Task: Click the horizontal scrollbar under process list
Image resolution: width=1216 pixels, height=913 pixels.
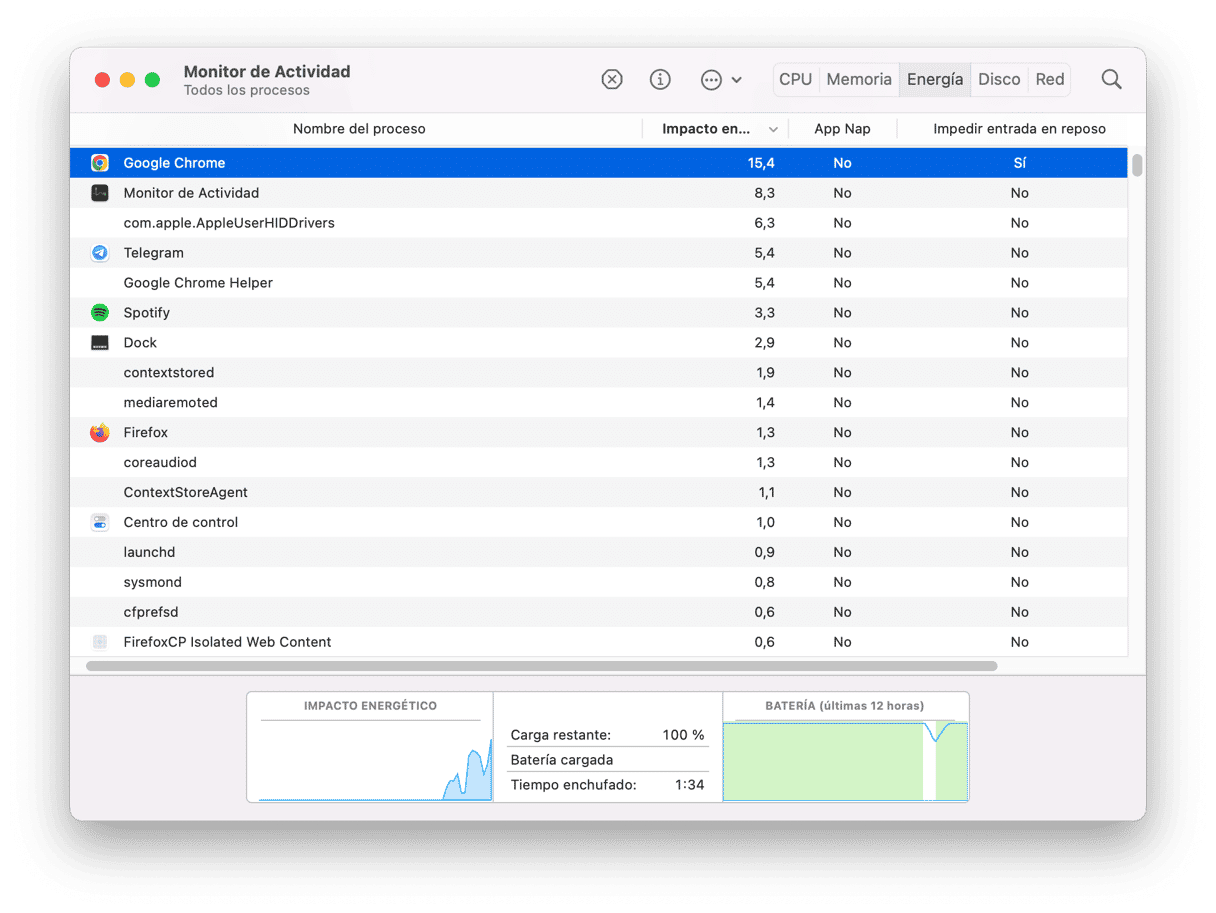Action: [541, 666]
